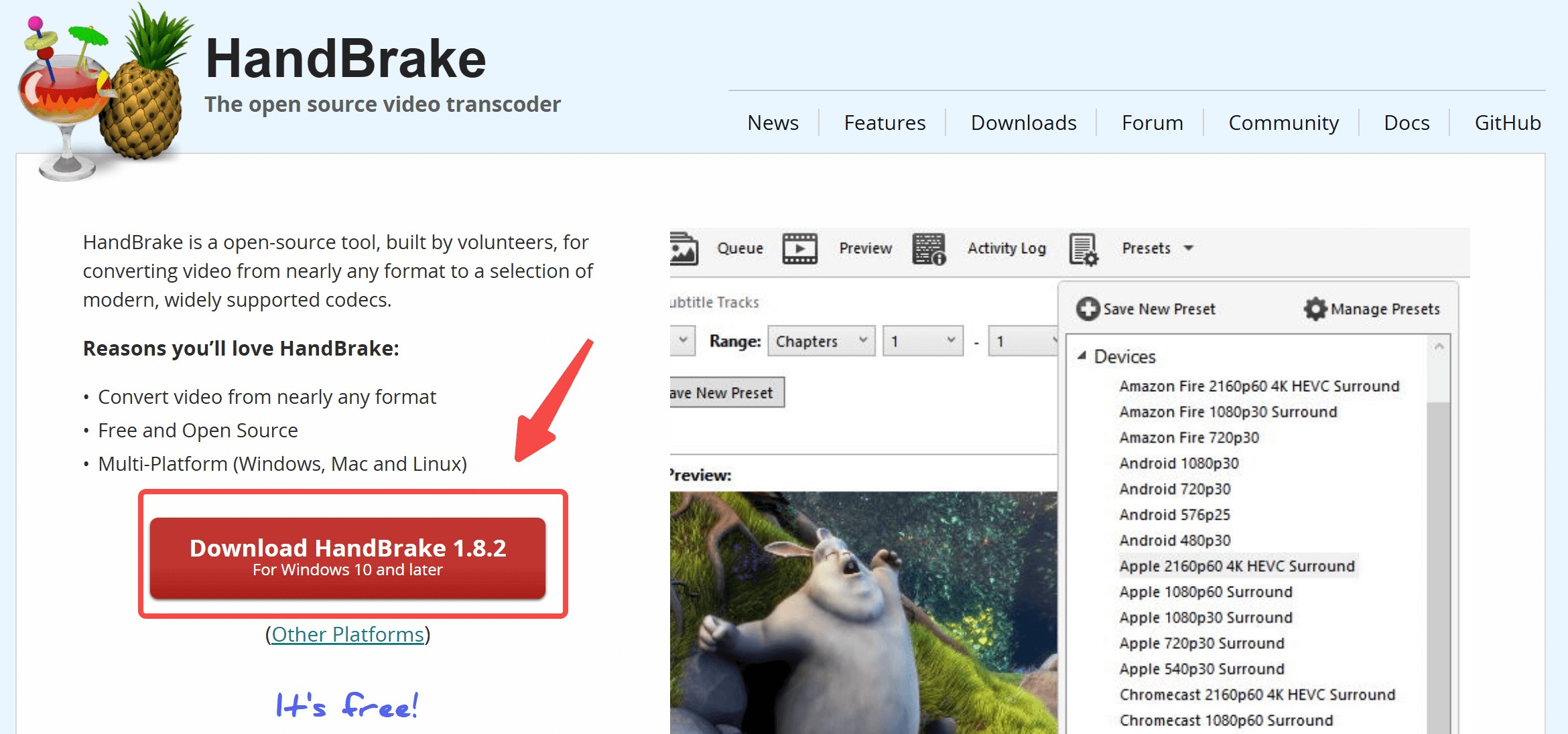Click the 'review:' preview heading
This screenshot has height=734, width=1568.
(x=700, y=475)
